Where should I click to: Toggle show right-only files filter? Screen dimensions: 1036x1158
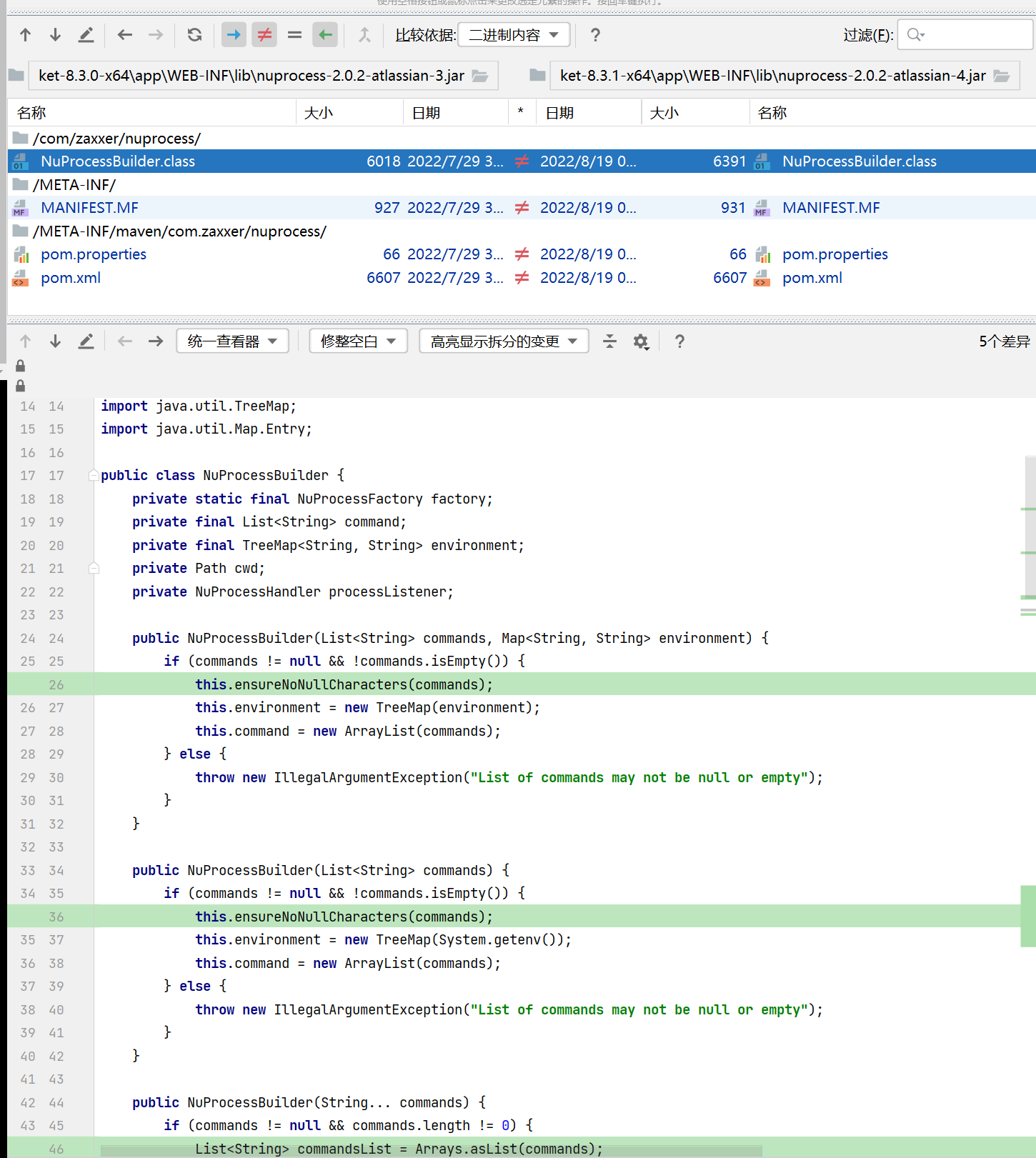point(325,35)
